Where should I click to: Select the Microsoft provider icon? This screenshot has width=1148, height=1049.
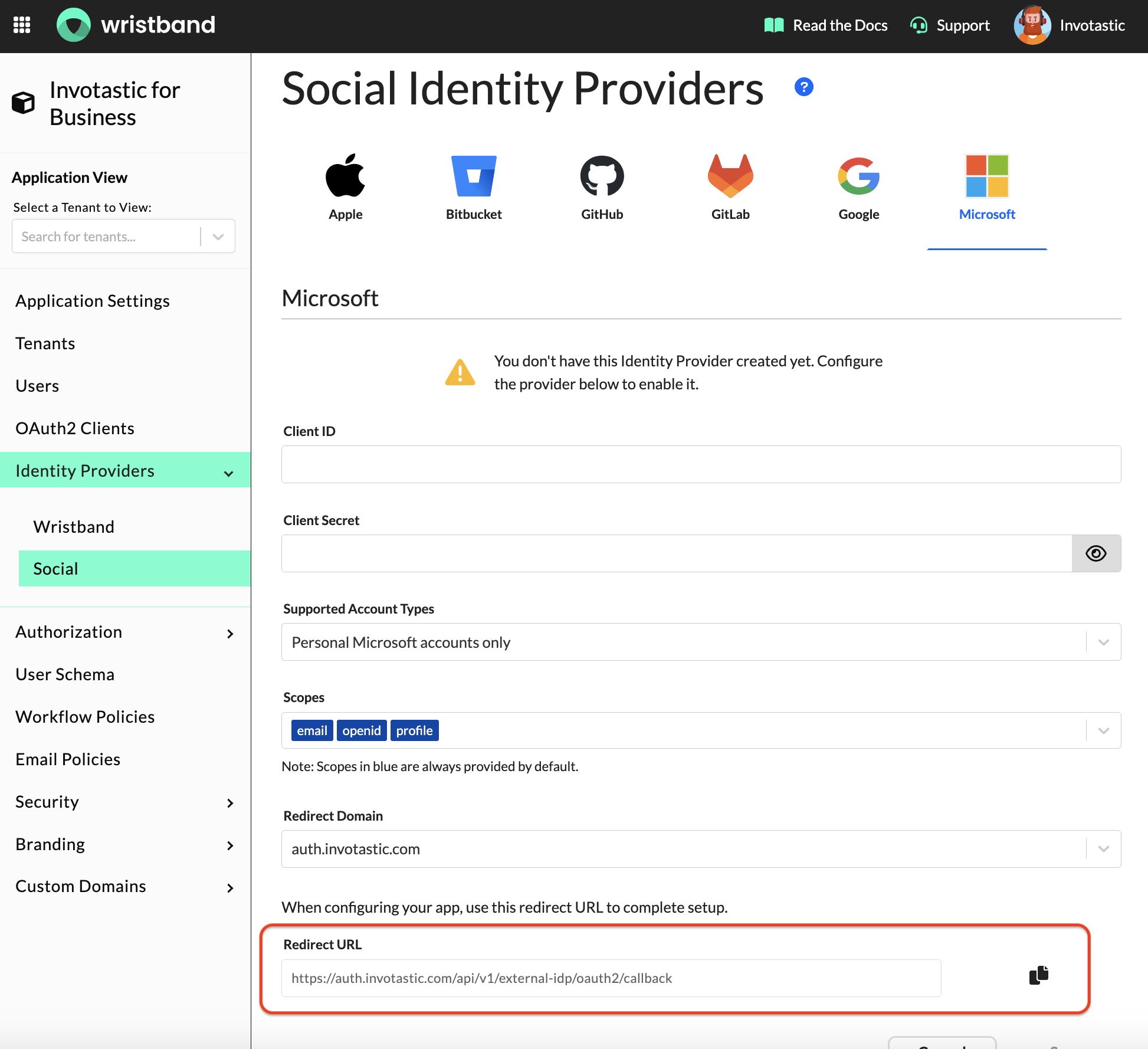987,176
